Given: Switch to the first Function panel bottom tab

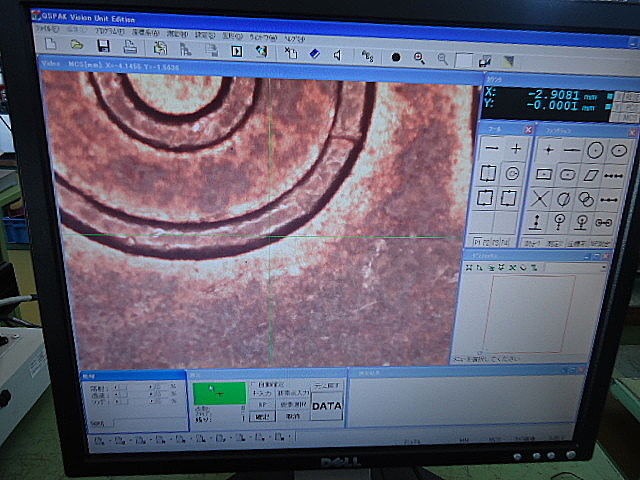Looking at the screenshot, I should coord(532,244).
